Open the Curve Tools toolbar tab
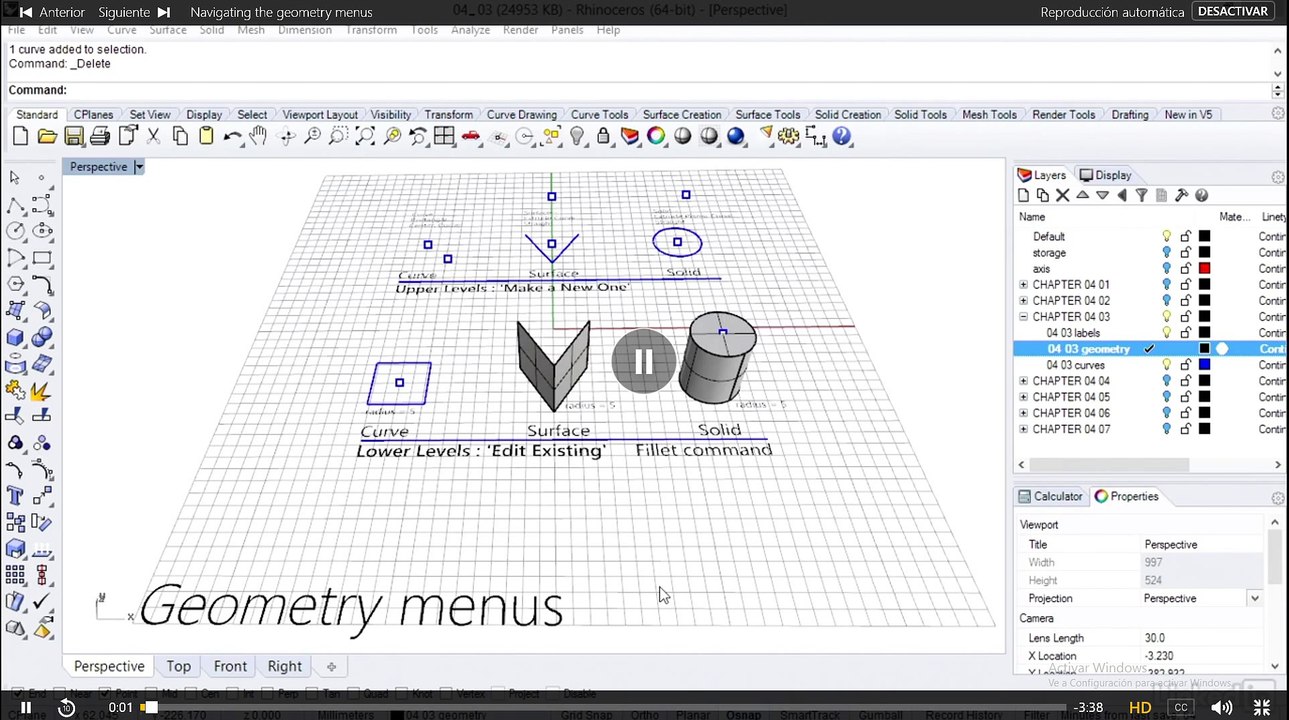This screenshot has width=1289, height=720. coord(599,115)
